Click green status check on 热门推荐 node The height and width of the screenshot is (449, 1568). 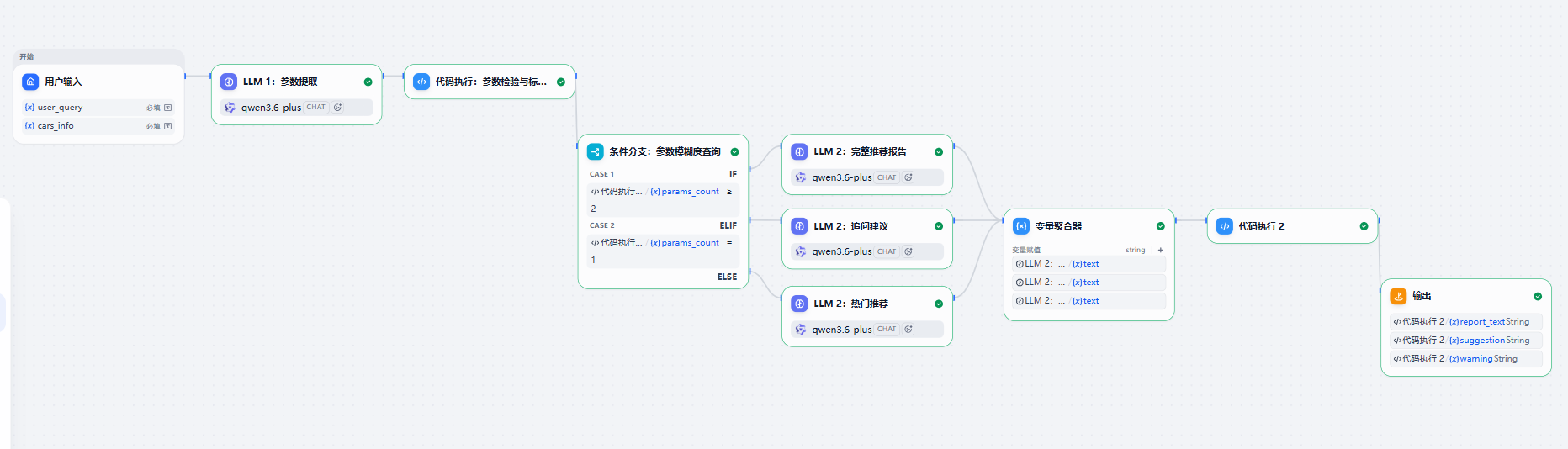click(939, 304)
